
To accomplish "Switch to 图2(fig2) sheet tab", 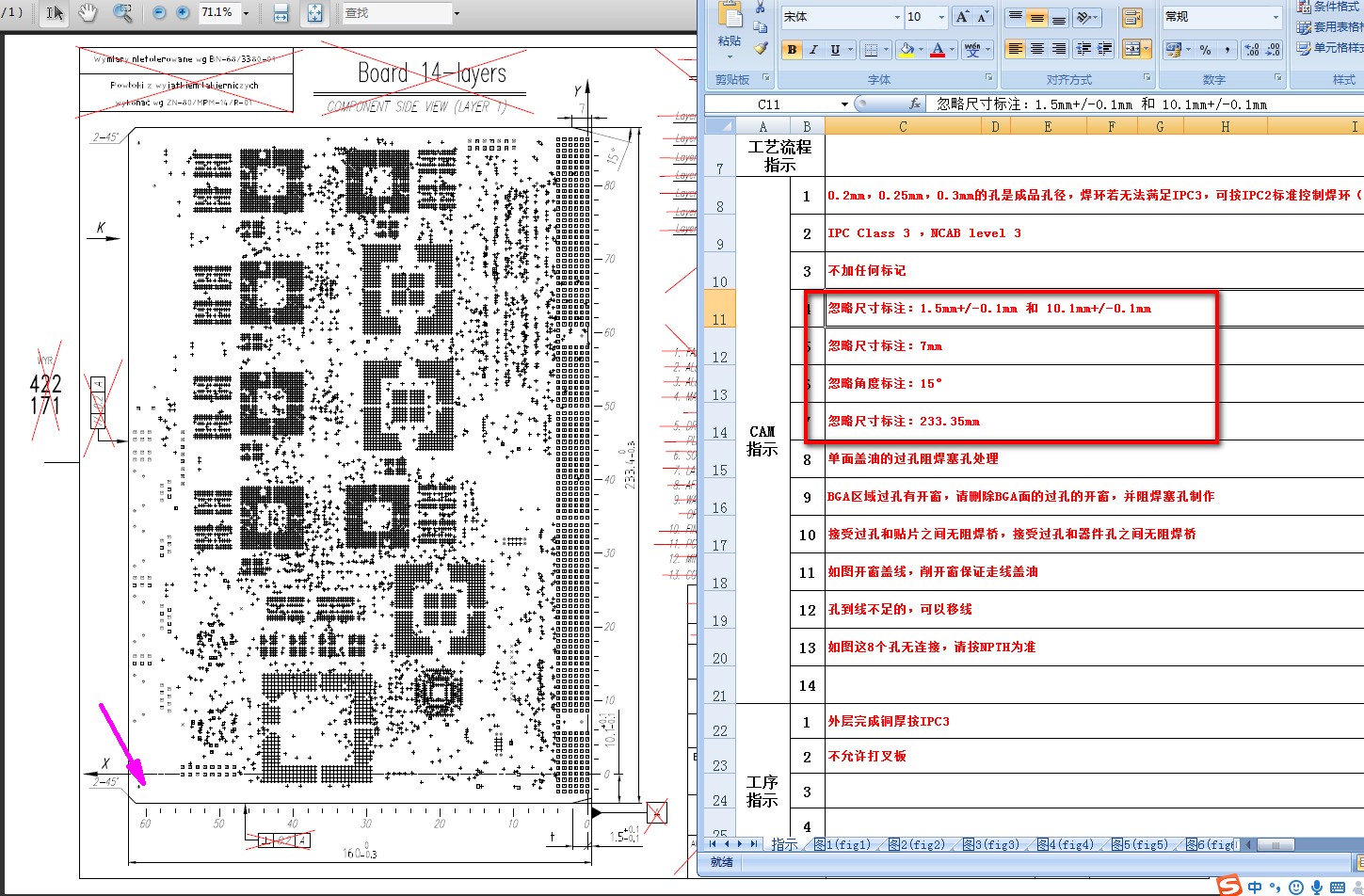I will pos(917,844).
